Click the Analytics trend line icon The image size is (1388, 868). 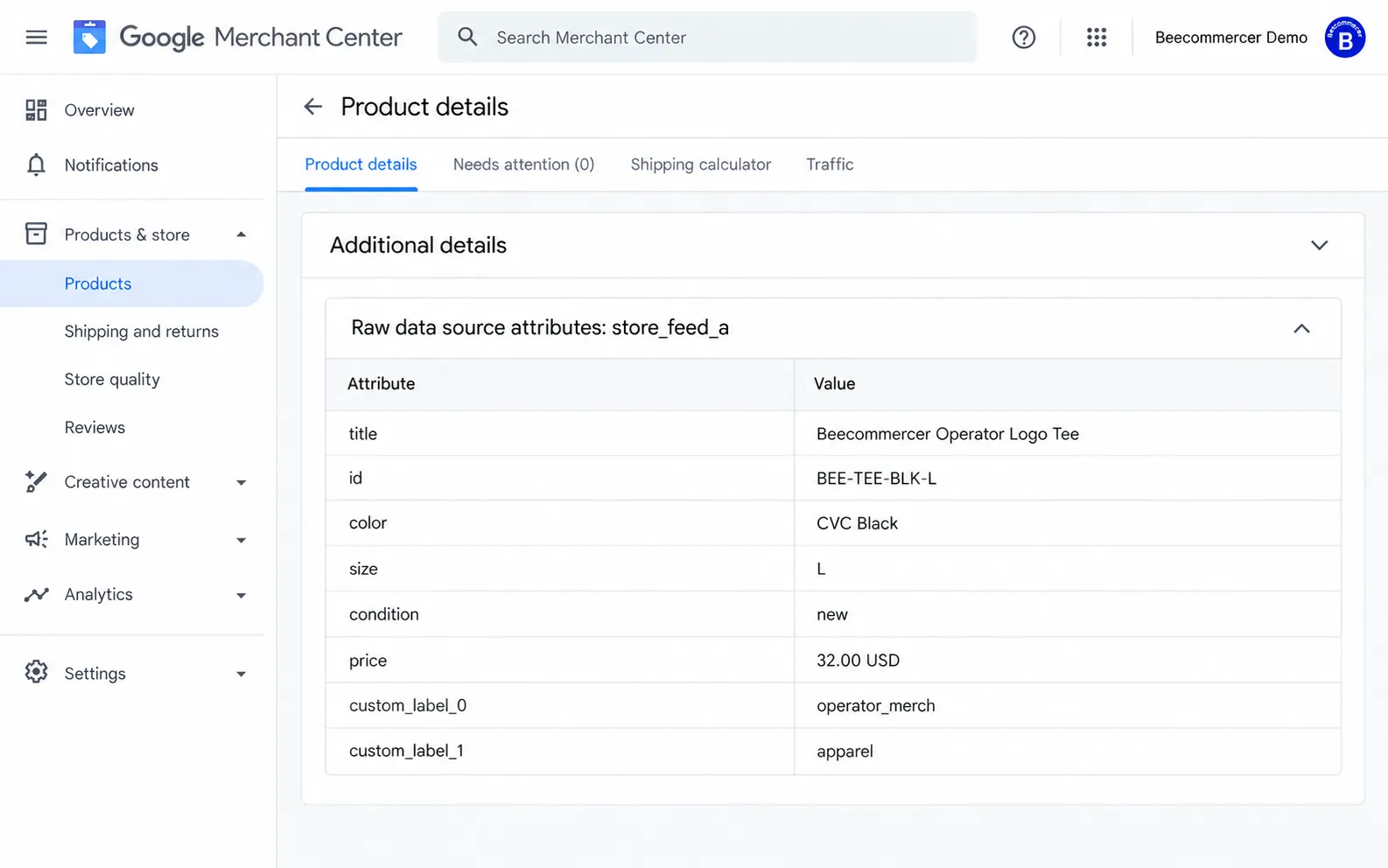point(36,595)
